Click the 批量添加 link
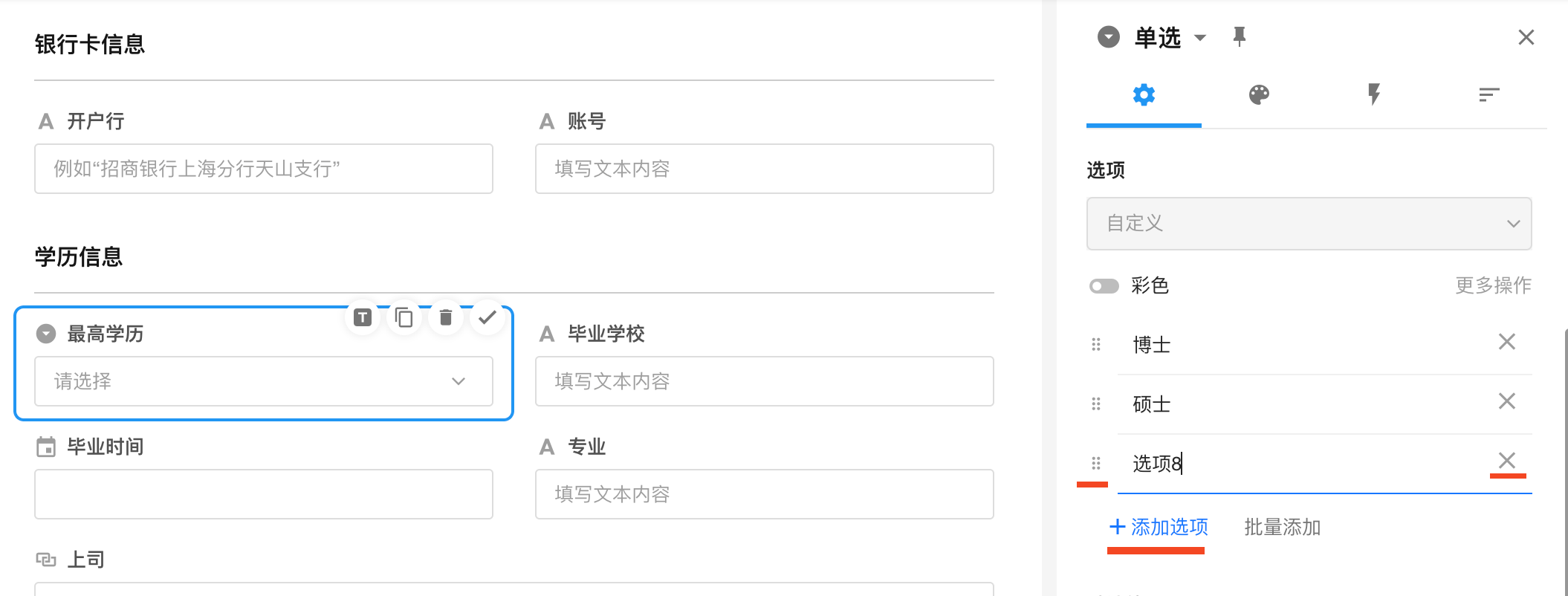 click(x=1282, y=528)
